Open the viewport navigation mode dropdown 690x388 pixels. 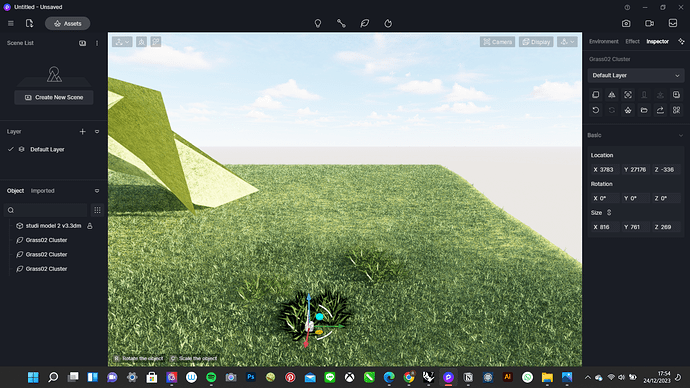[x=122, y=42]
